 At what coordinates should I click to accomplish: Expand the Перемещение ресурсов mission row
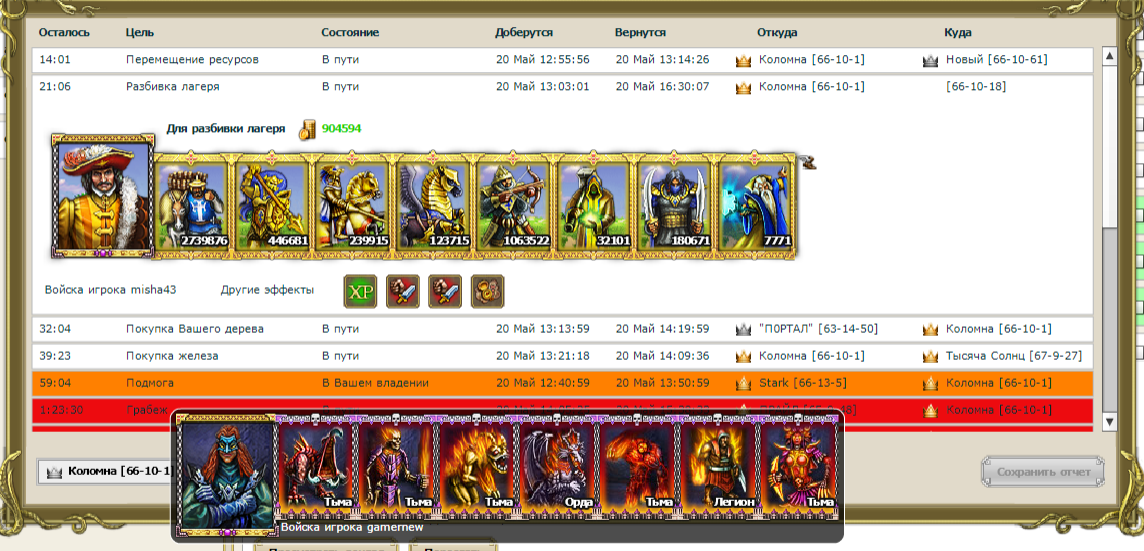(x=563, y=60)
